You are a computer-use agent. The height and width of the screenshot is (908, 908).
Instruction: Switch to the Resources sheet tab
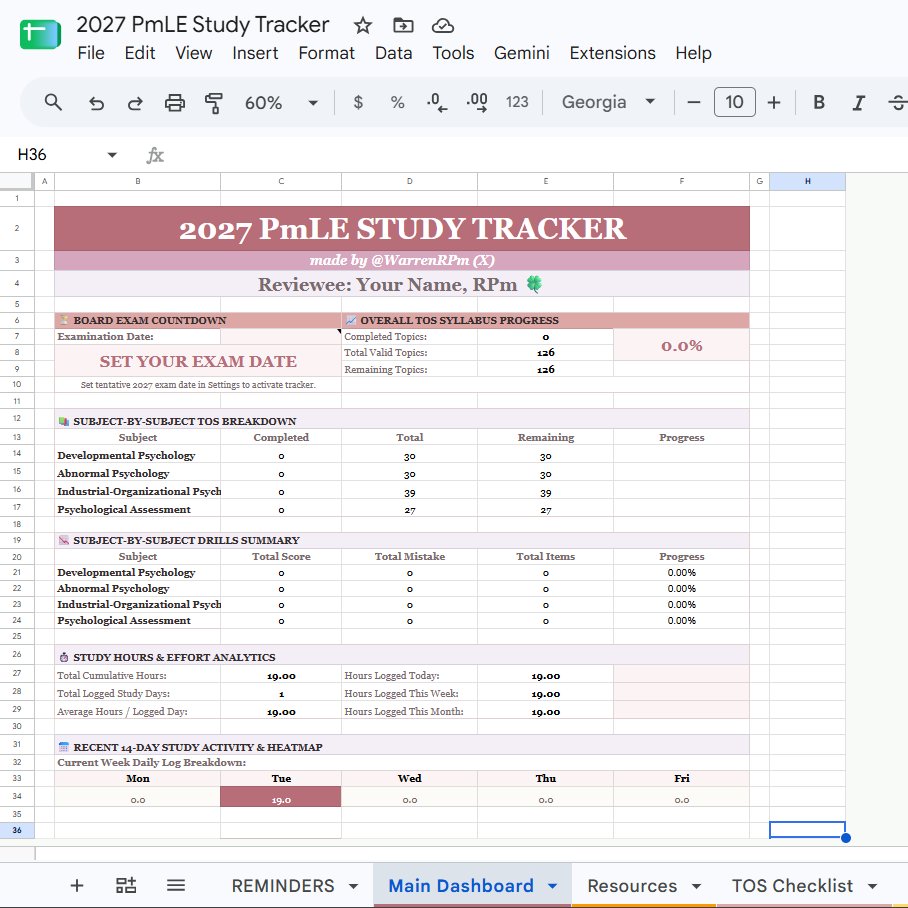click(632, 885)
